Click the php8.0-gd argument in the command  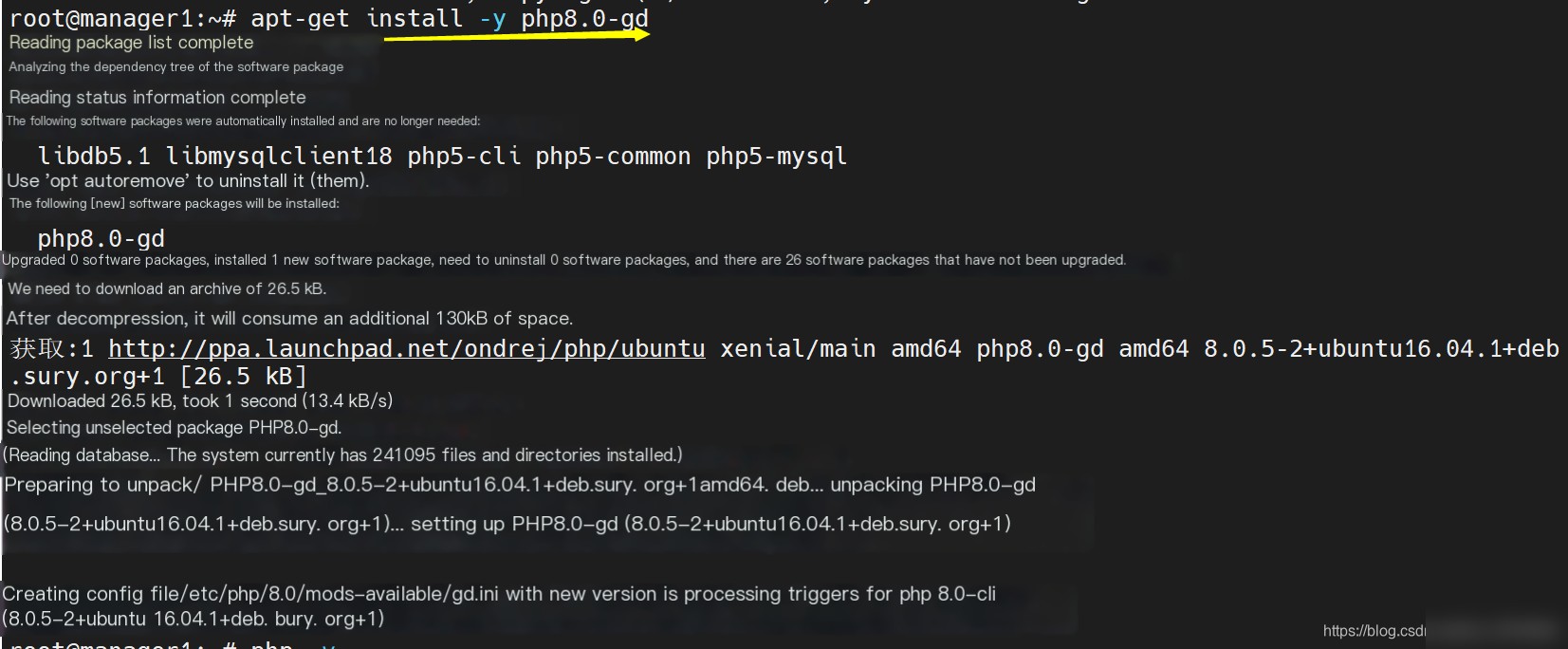[x=585, y=18]
